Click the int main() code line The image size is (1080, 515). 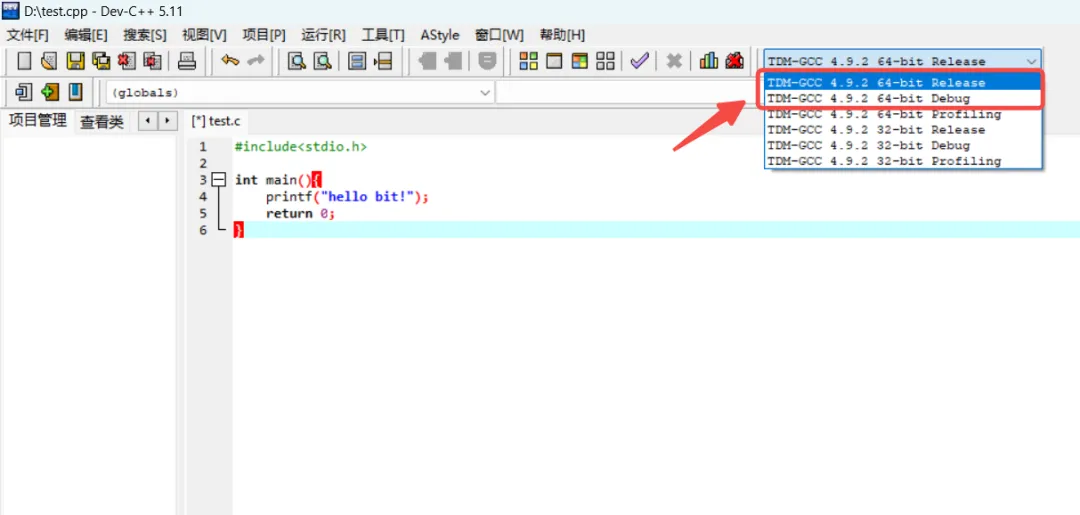[x=278, y=180]
